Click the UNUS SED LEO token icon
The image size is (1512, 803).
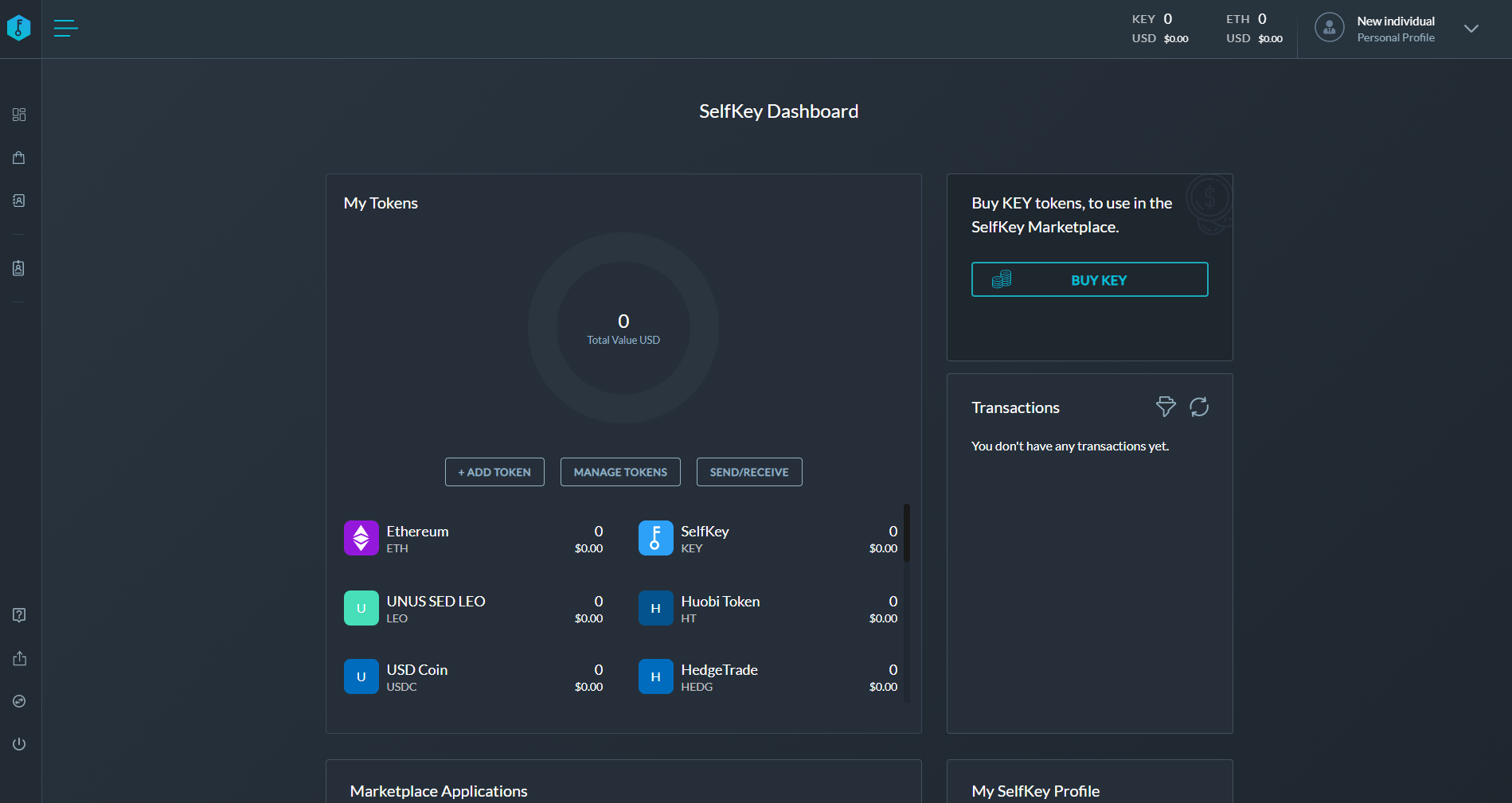(361, 608)
